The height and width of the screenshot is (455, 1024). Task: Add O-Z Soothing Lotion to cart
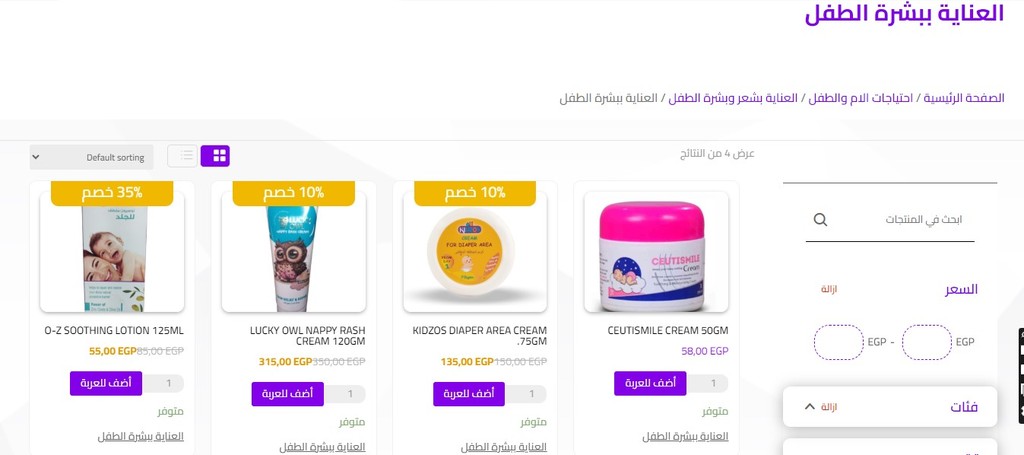point(106,383)
